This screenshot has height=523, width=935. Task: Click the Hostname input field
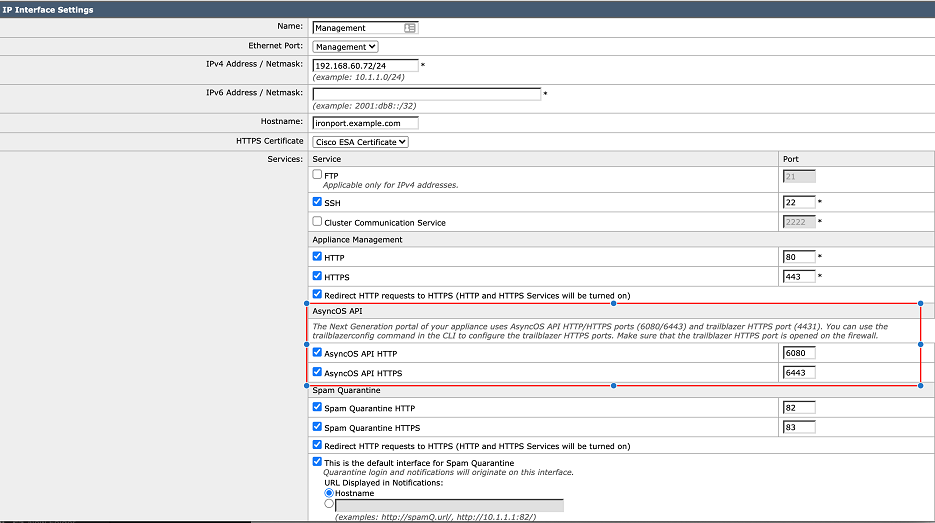click(x=365, y=123)
